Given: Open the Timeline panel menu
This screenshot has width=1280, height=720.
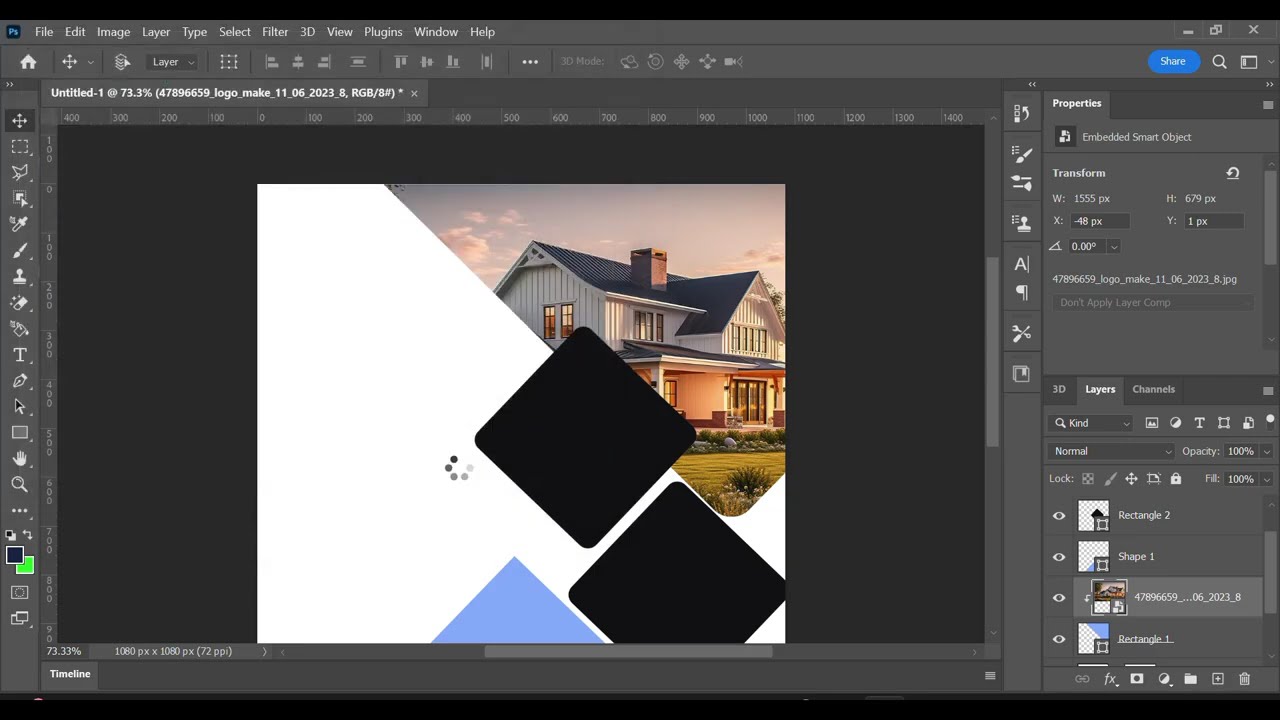Looking at the screenshot, I should pyautogui.click(x=990, y=676).
